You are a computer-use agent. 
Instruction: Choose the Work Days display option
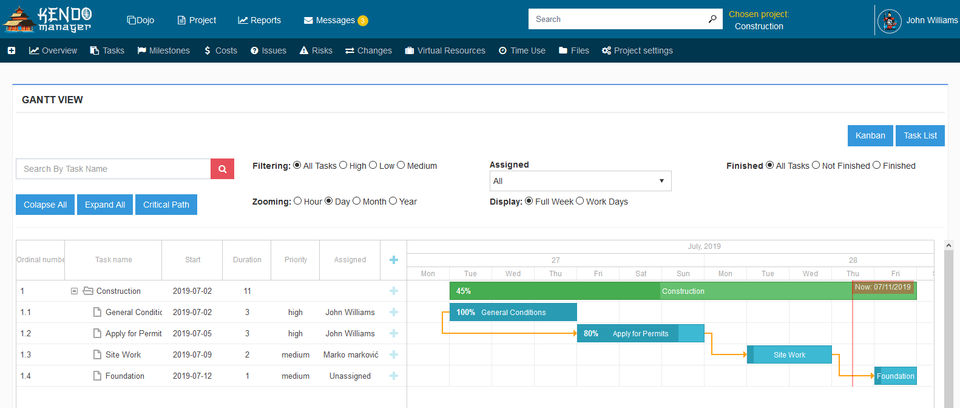pos(579,201)
